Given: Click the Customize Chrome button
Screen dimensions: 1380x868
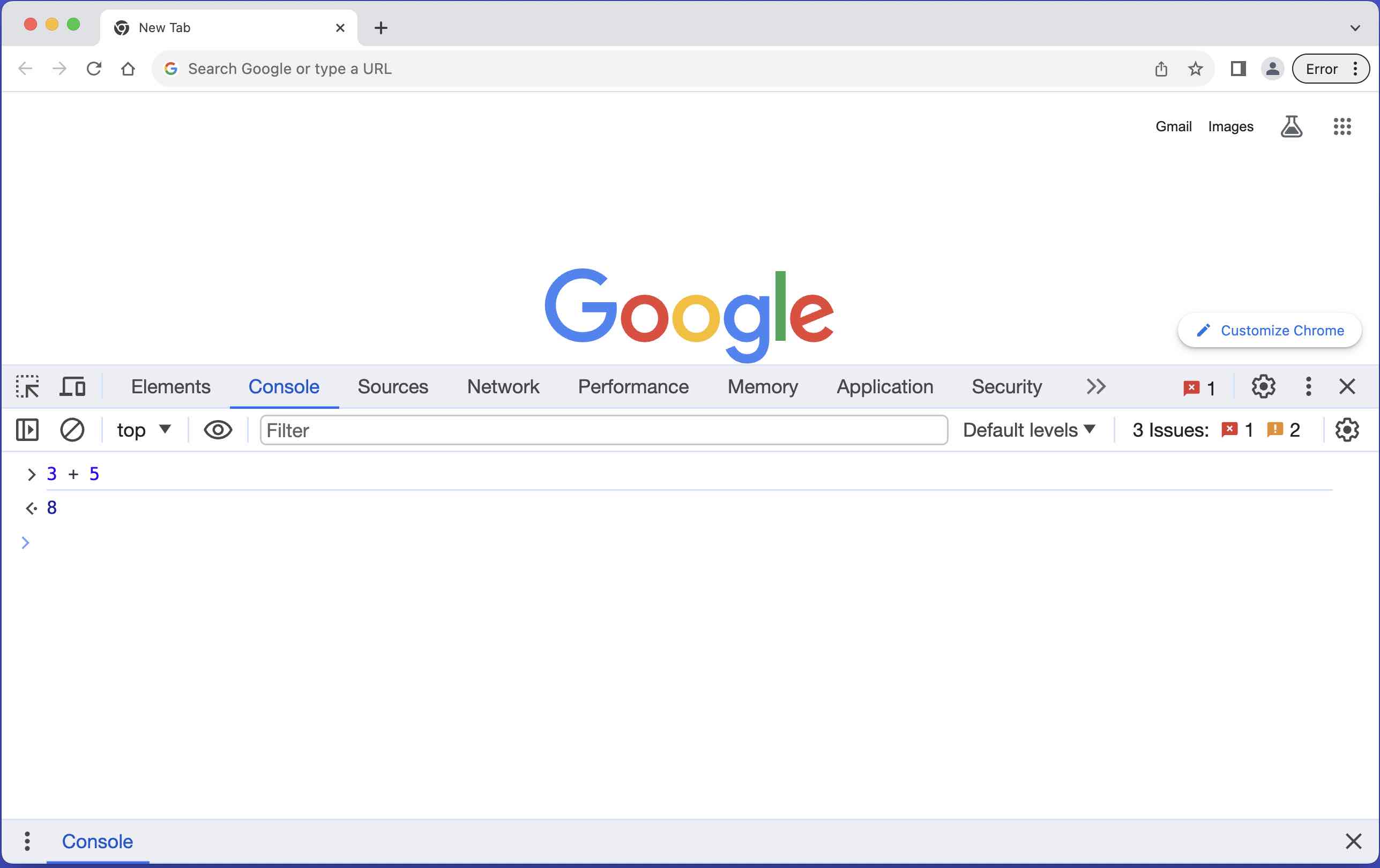Looking at the screenshot, I should [x=1270, y=331].
